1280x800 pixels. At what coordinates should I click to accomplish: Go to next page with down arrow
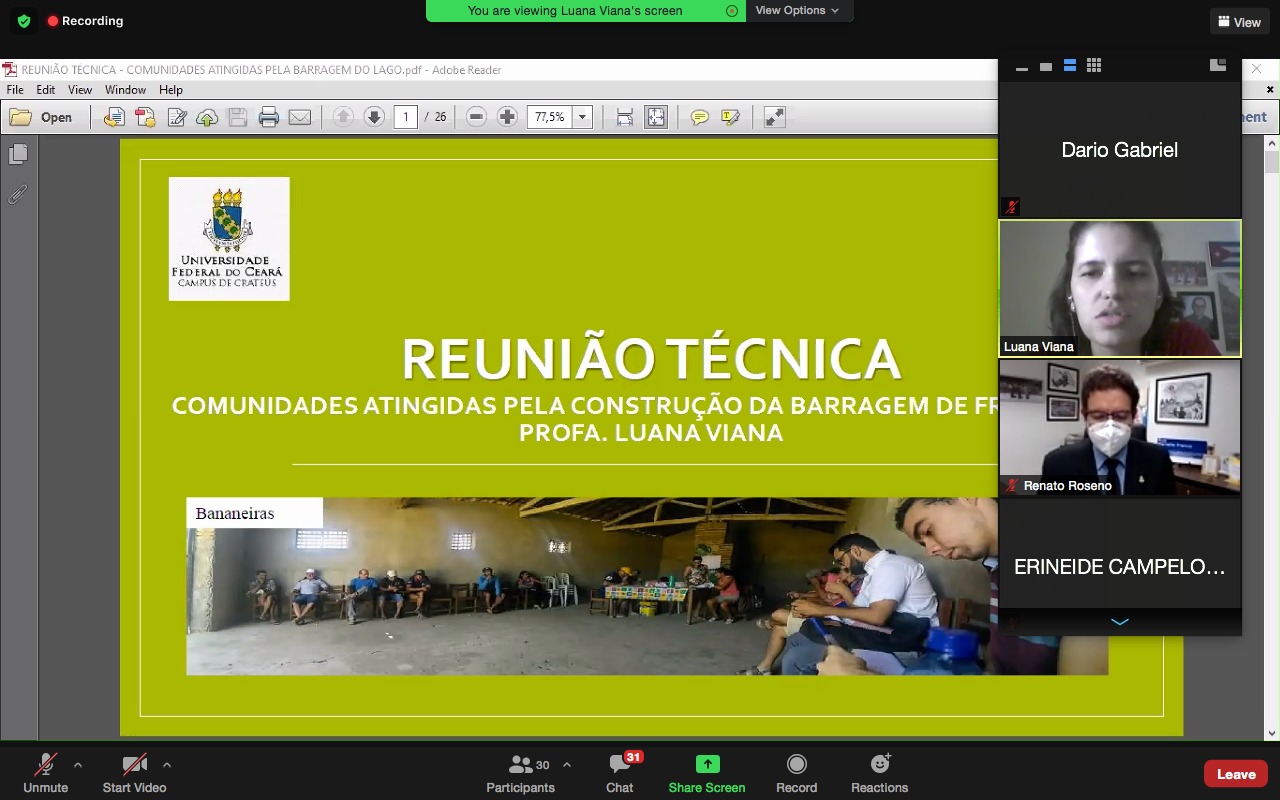[x=374, y=117]
